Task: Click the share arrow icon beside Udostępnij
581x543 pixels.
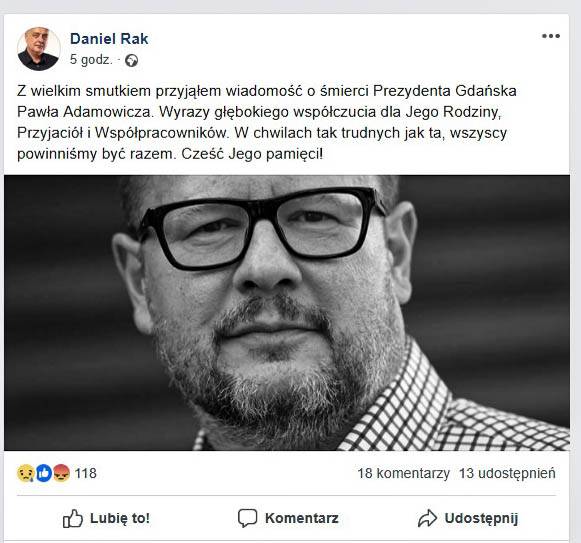Action: (x=427, y=518)
